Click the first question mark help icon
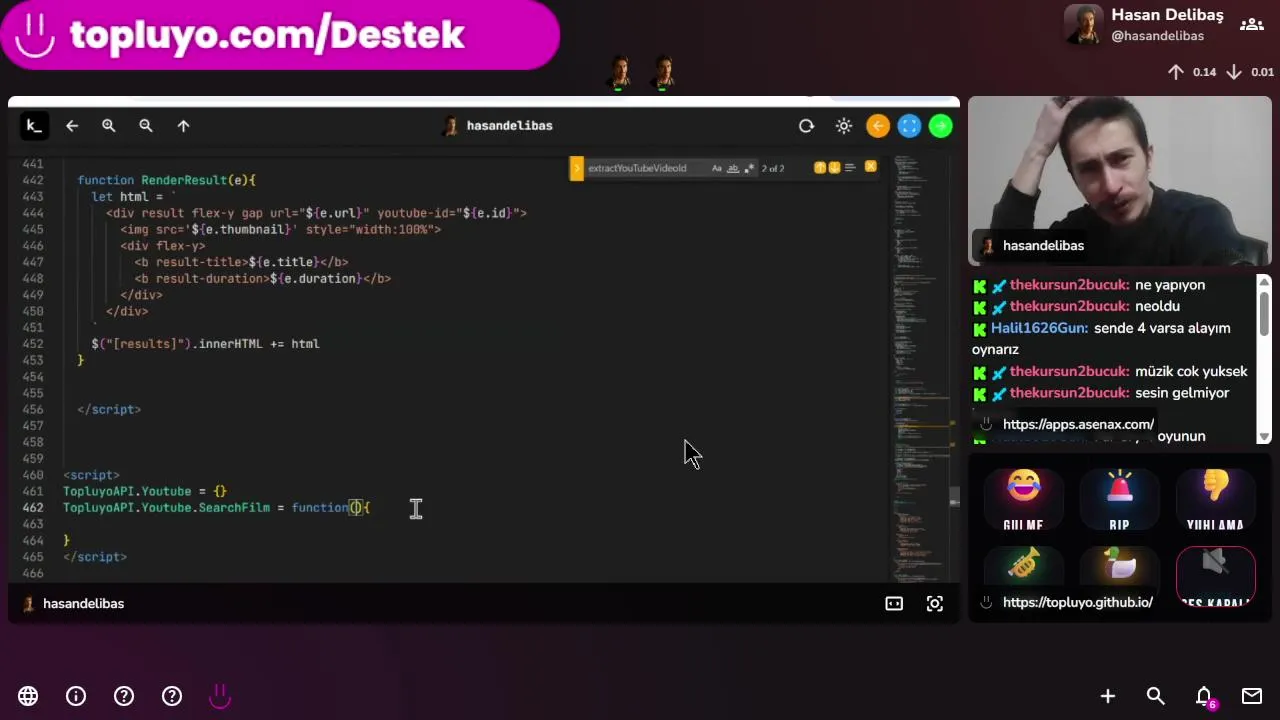Image resolution: width=1280 pixels, height=720 pixels. point(124,696)
